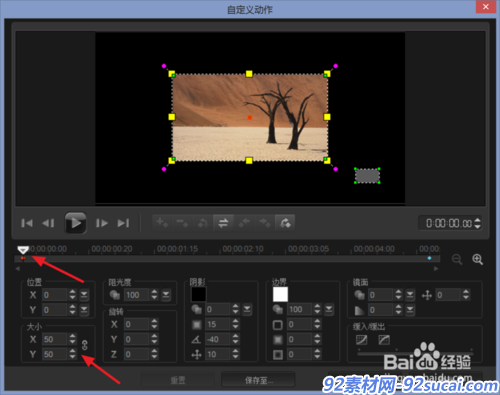
Task: Click the Save to (保存至...) button
Action: [258, 380]
